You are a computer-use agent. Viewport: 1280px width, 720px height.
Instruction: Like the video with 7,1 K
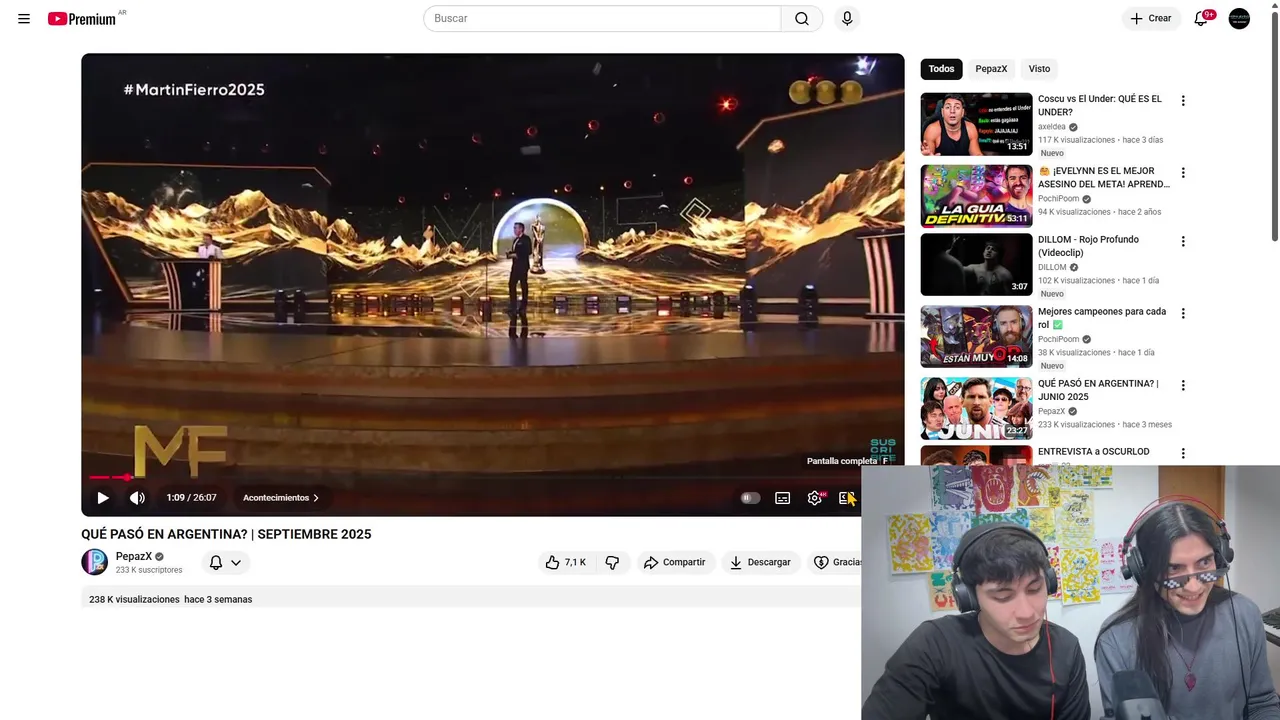tap(566, 562)
